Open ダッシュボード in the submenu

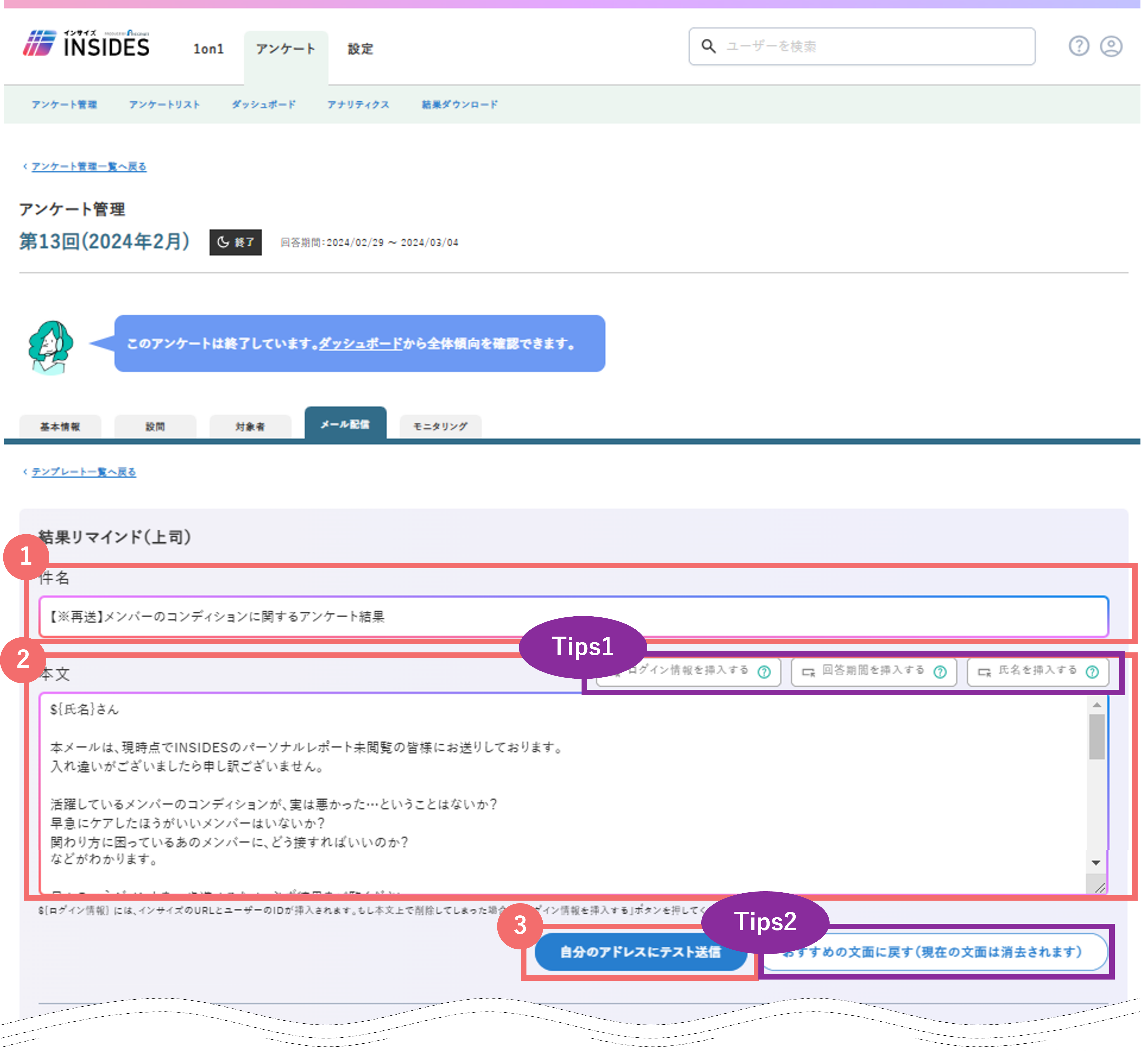263,105
